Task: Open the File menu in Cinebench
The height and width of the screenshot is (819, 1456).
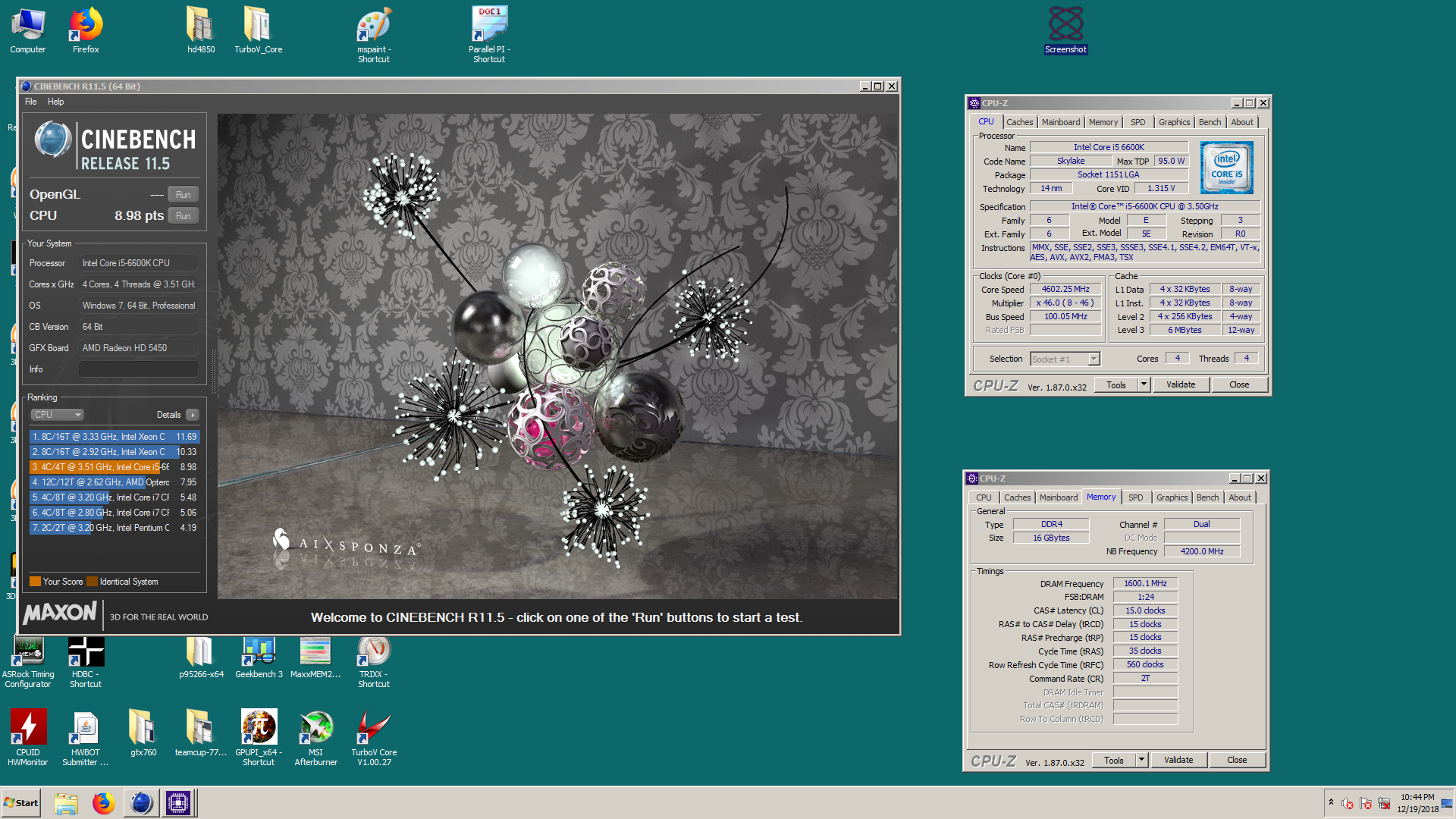Action: pyautogui.click(x=30, y=102)
